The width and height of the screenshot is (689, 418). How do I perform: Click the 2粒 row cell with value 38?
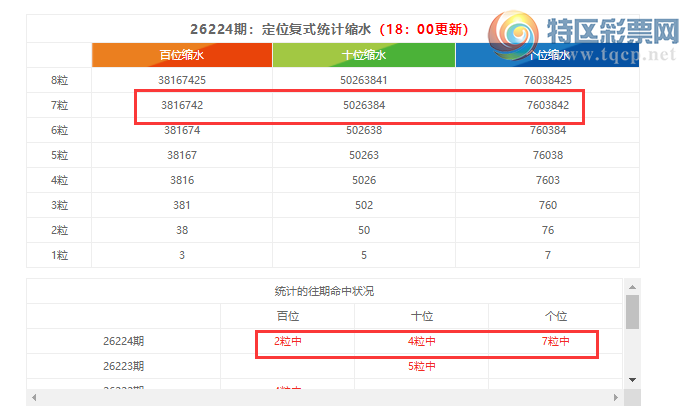coord(182,230)
